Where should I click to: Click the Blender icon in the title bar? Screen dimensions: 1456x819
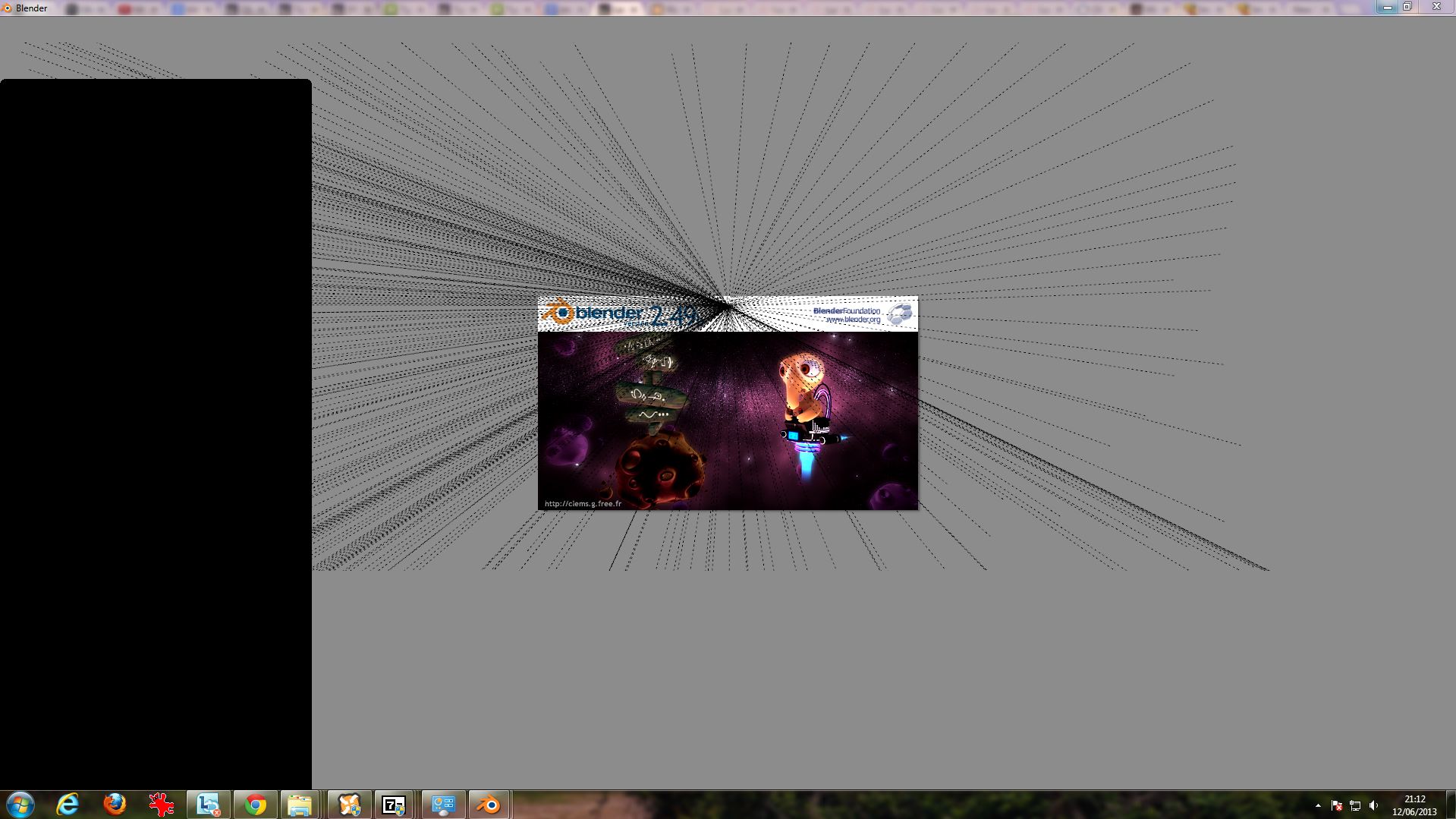(x=8, y=8)
